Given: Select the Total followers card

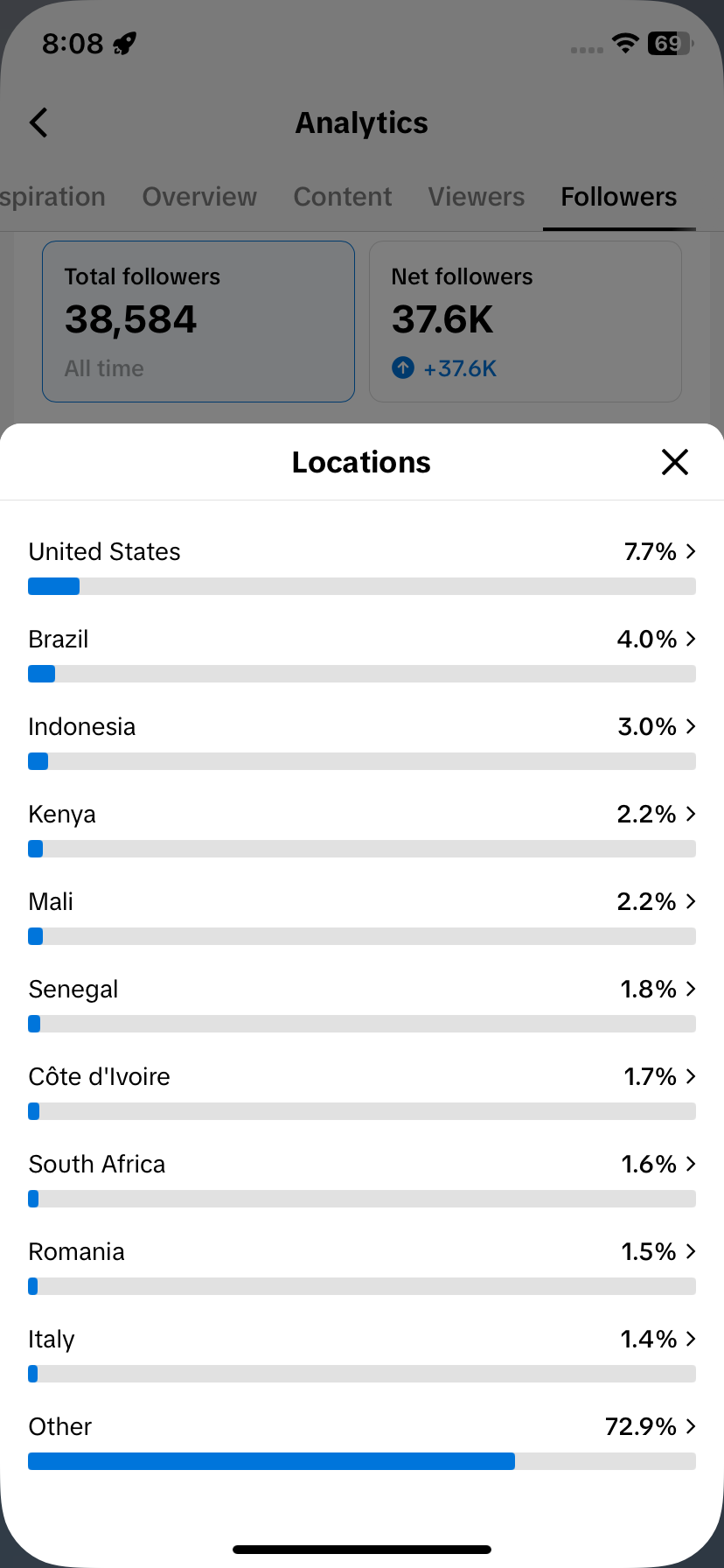Looking at the screenshot, I should [x=198, y=322].
